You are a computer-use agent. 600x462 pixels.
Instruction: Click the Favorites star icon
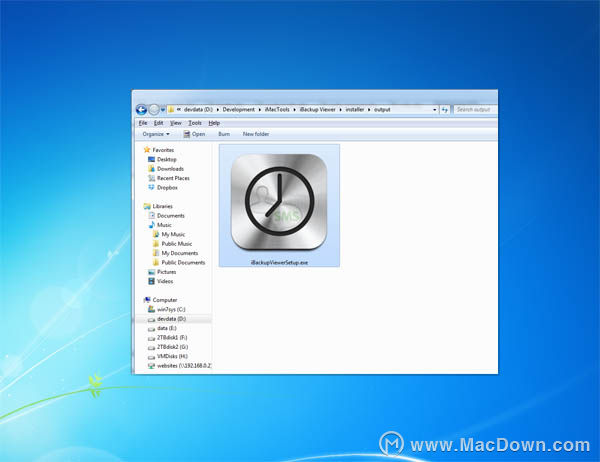click(147, 150)
